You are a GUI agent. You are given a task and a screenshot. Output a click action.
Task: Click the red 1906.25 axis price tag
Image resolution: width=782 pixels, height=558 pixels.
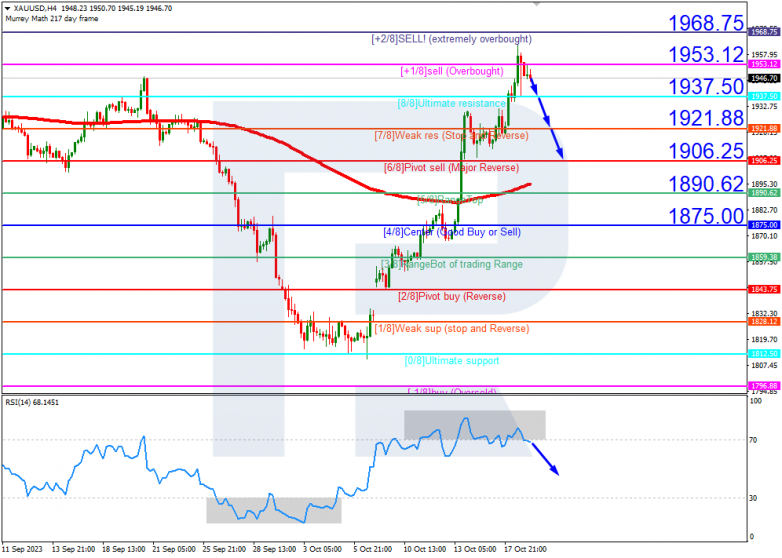(x=764, y=161)
